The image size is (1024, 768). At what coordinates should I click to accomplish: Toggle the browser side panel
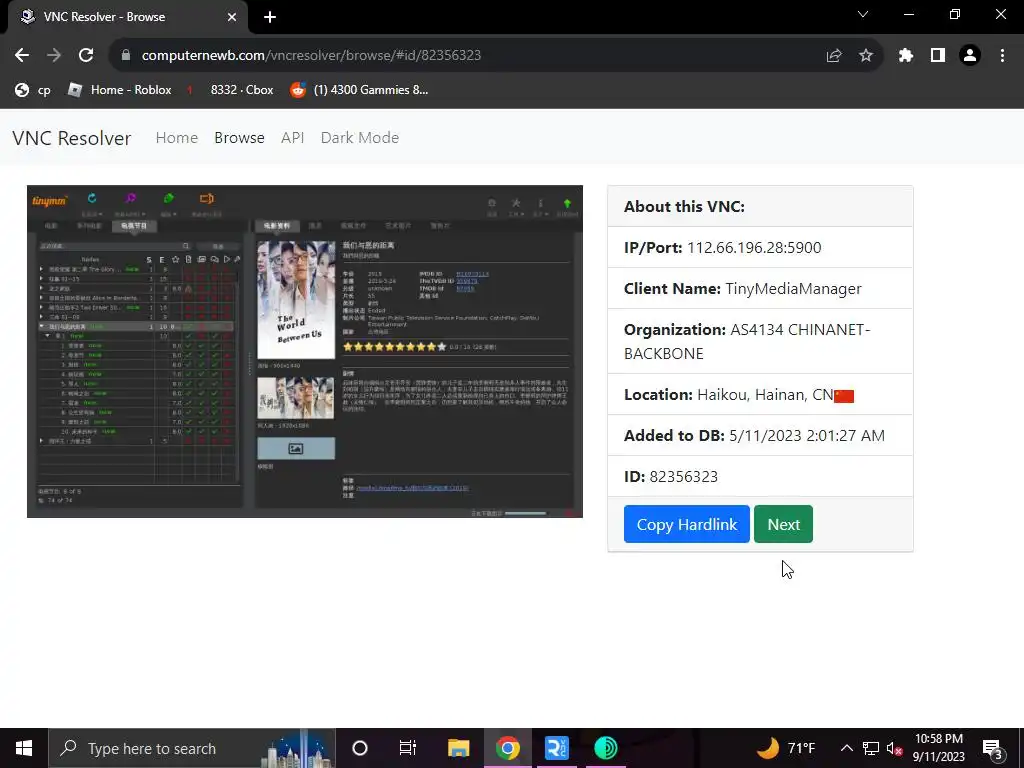coord(938,56)
